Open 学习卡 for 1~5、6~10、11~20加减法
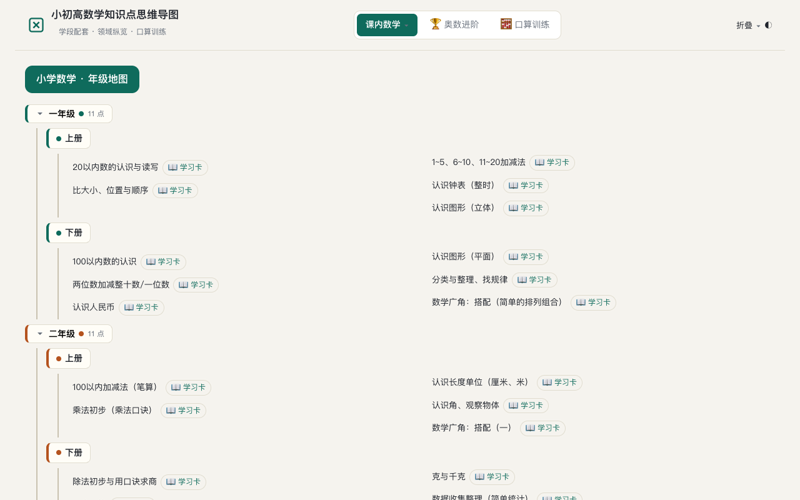 click(x=552, y=162)
